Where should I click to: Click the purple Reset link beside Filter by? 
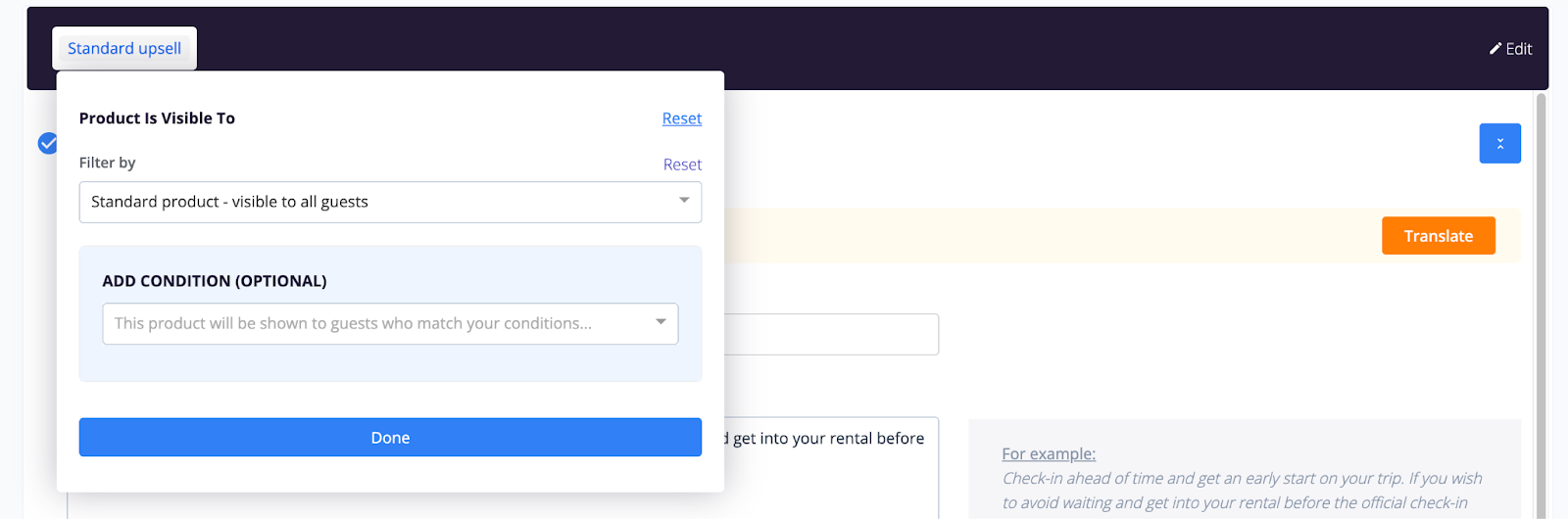click(x=682, y=165)
